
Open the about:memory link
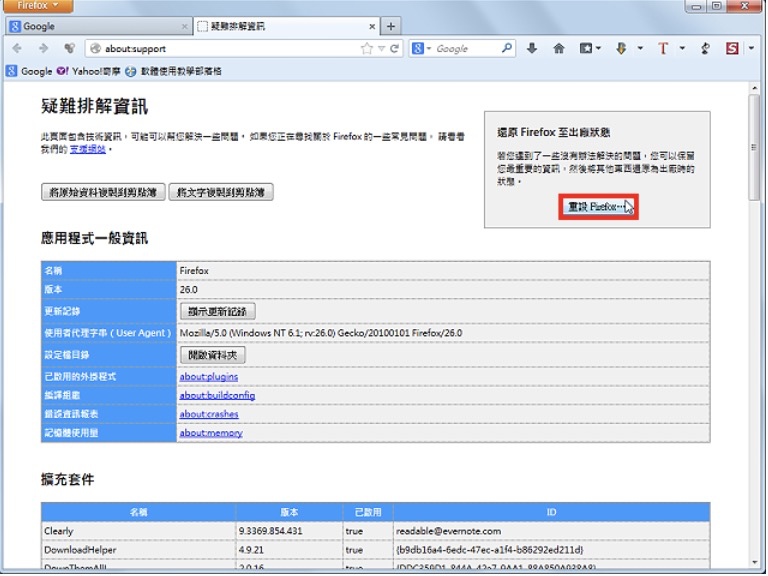click(x=211, y=433)
